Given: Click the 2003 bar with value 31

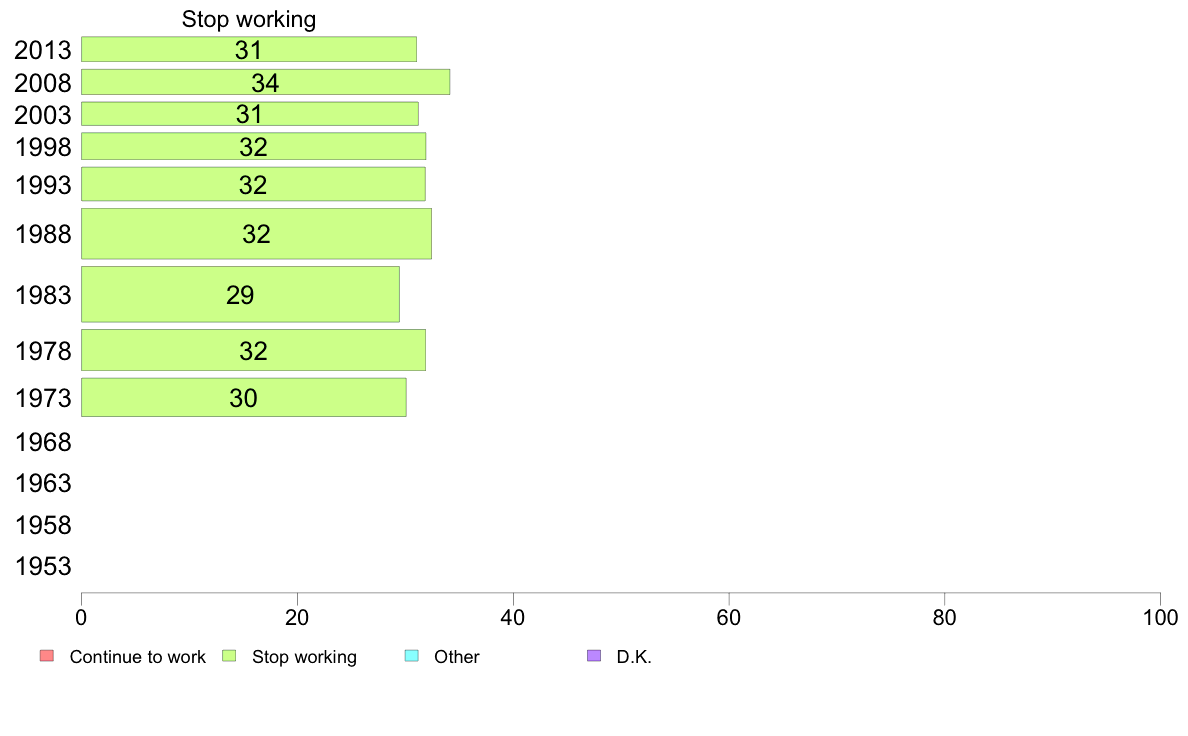Looking at the screenshot, I should [x=250, y=114].
